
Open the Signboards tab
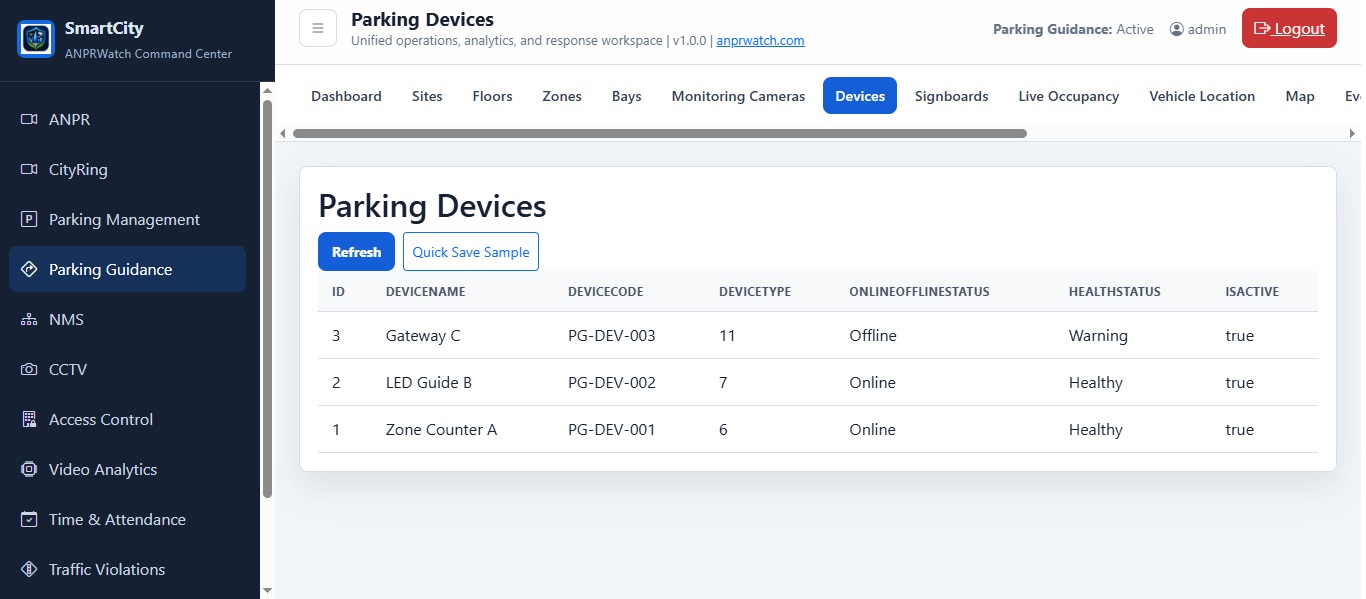tap(952, 96)
